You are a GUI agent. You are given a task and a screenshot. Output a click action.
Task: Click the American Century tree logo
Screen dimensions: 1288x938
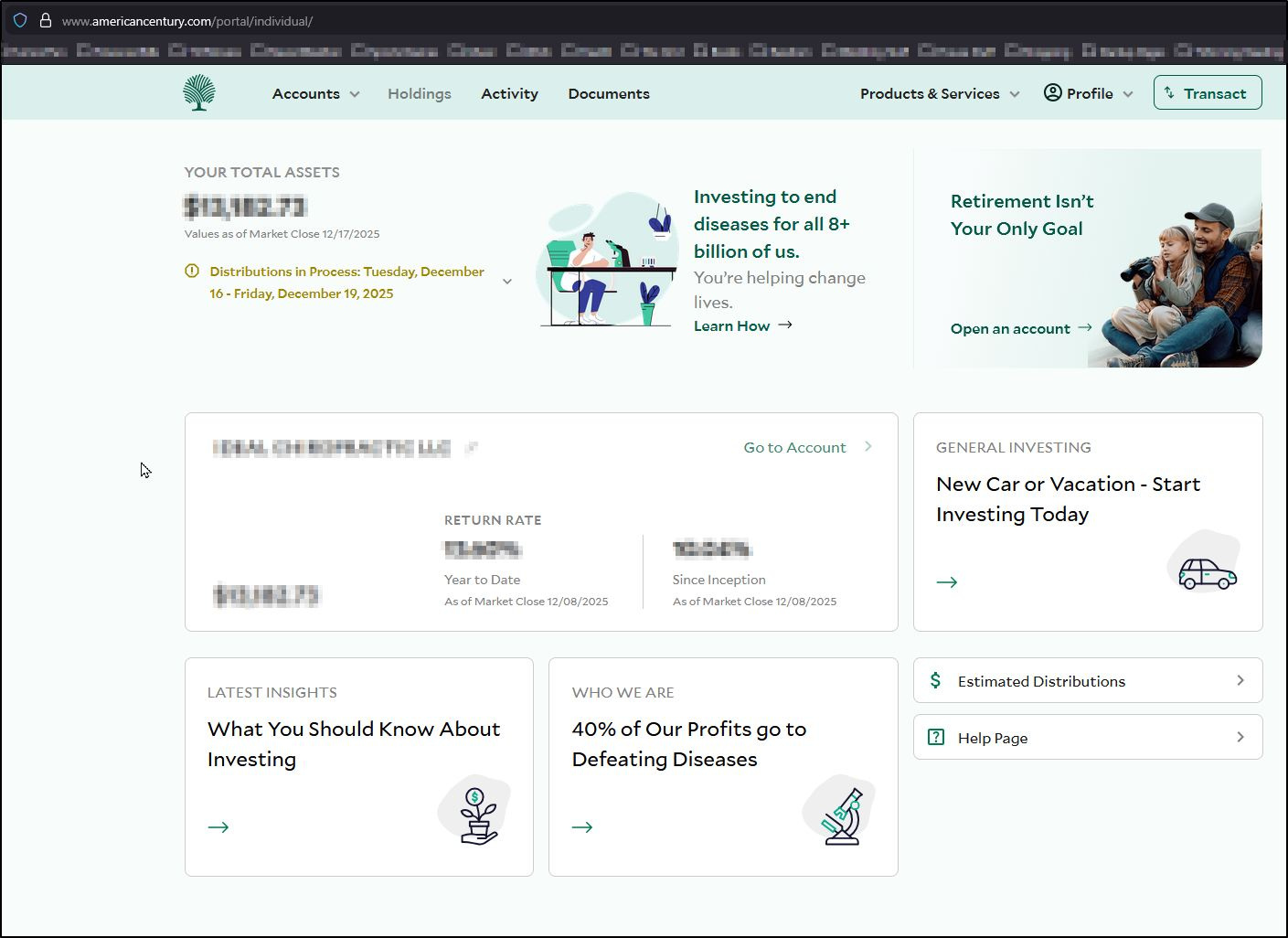[198, 93]
